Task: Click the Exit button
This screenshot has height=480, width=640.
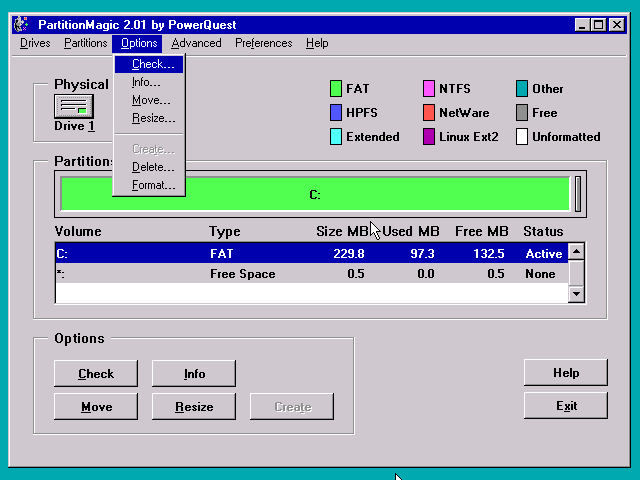Action: [x=566, y=406]
